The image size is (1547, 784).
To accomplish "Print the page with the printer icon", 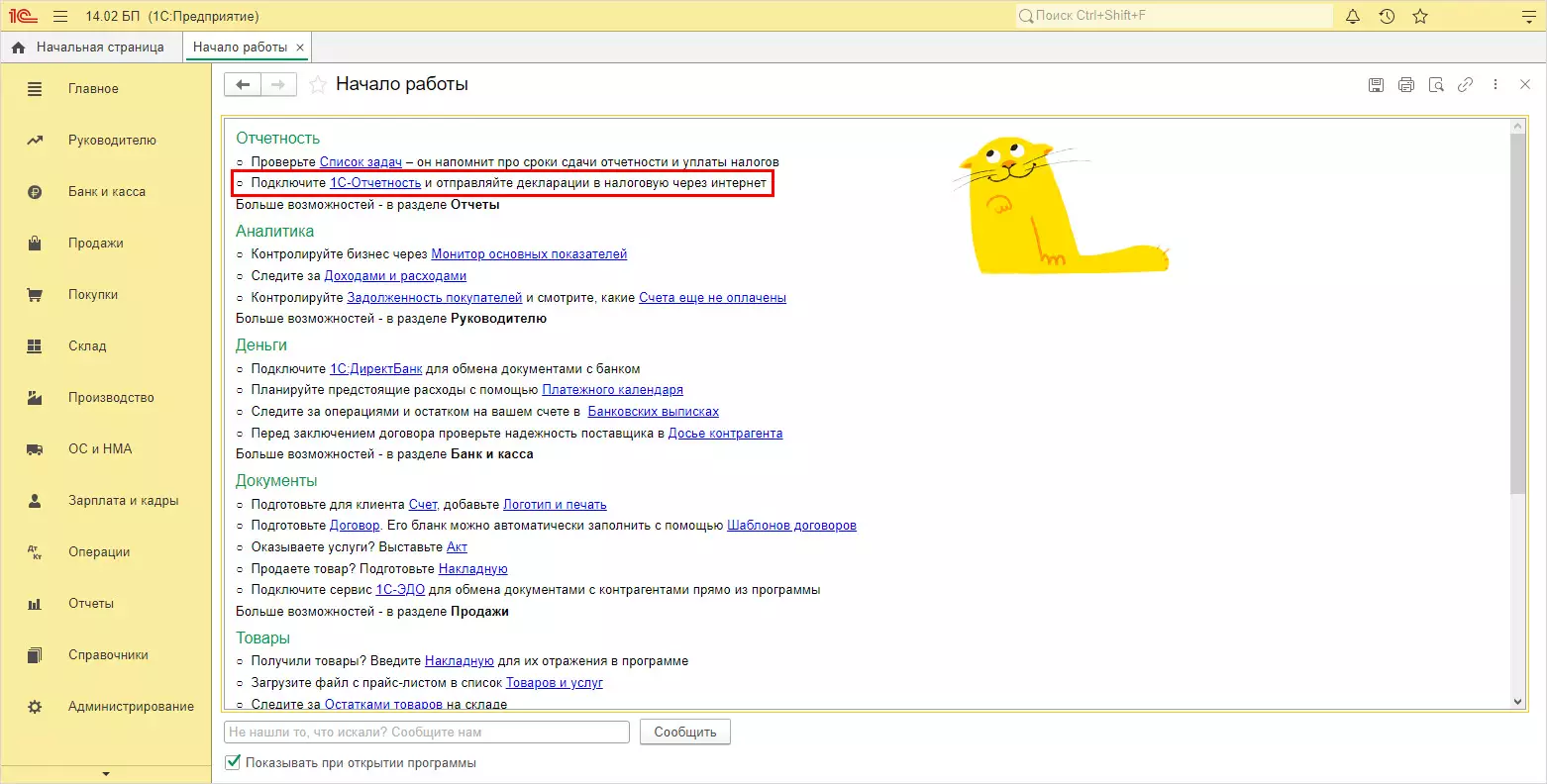I will [1406, 85].
